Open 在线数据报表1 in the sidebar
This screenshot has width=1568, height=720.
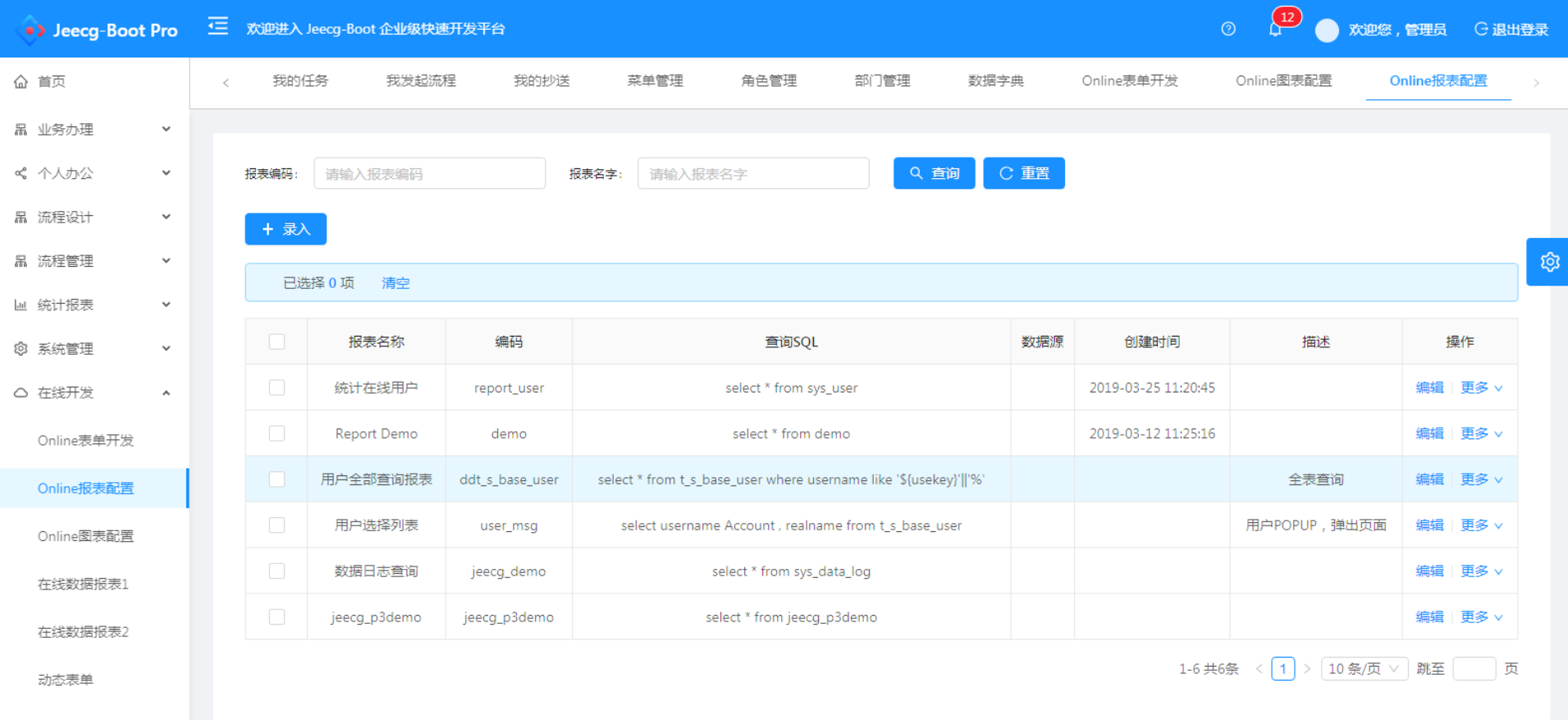pyautogui.click(x=83, y=584)
